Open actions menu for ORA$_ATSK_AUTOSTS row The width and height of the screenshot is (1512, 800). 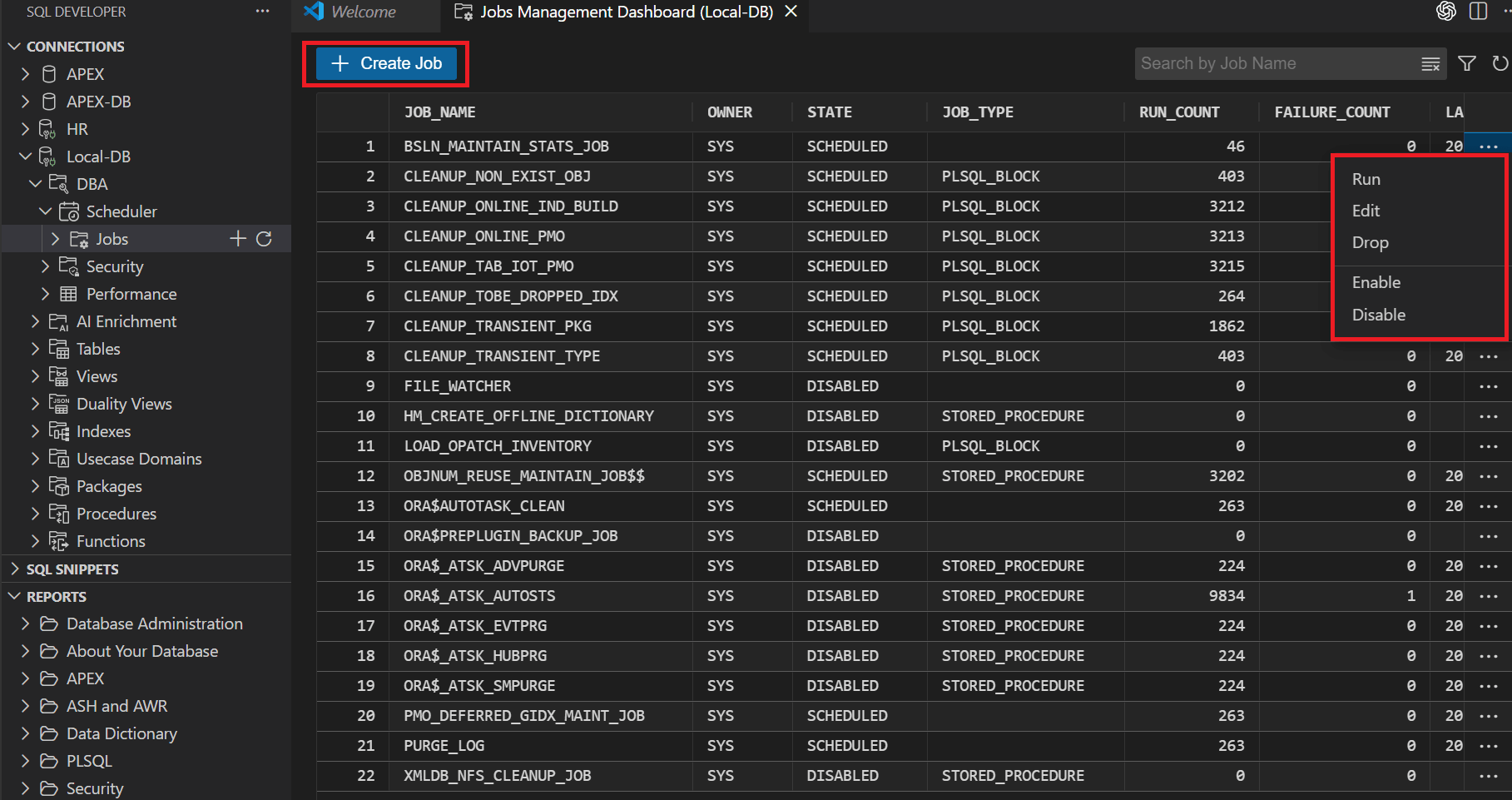[x=1488, y=596]
